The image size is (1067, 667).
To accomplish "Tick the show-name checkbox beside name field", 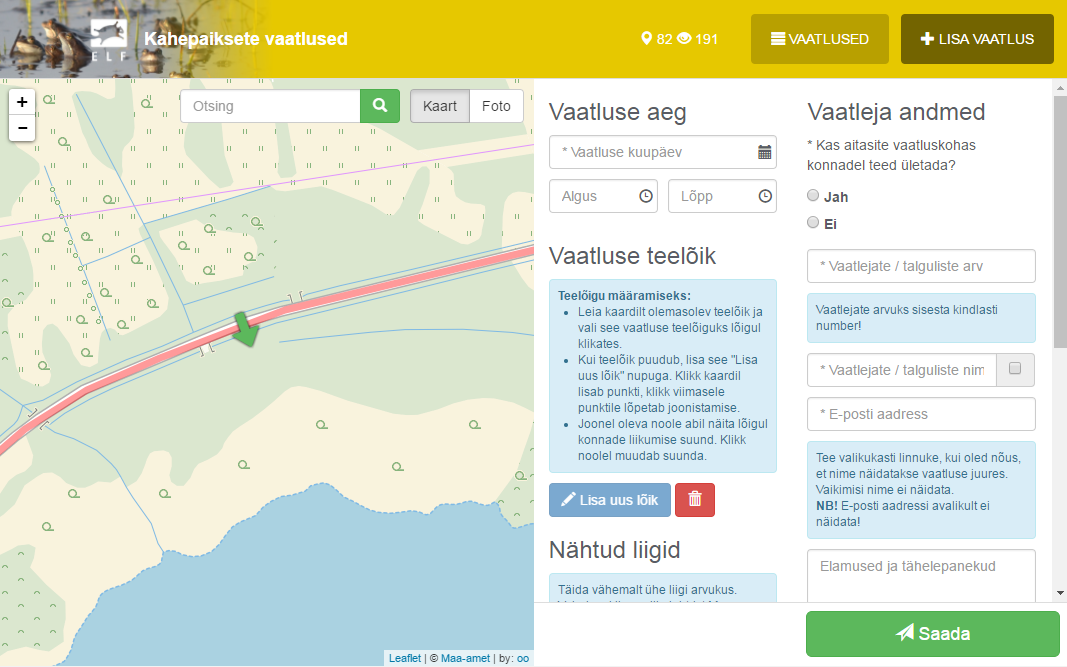I will [x=1015, y=369].
